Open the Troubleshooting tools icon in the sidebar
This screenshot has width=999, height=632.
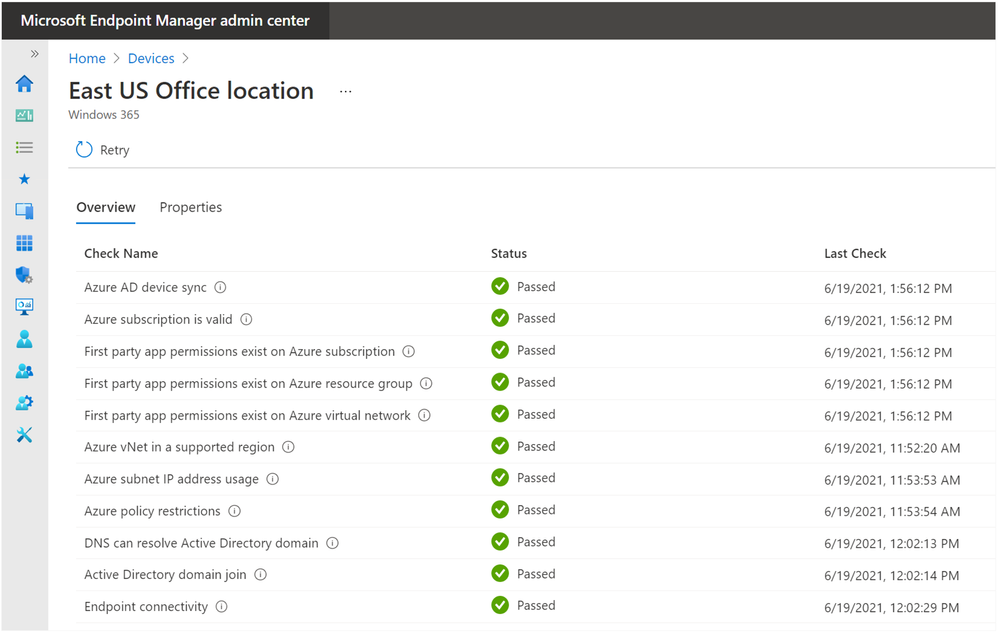click(x=24, y=434)
